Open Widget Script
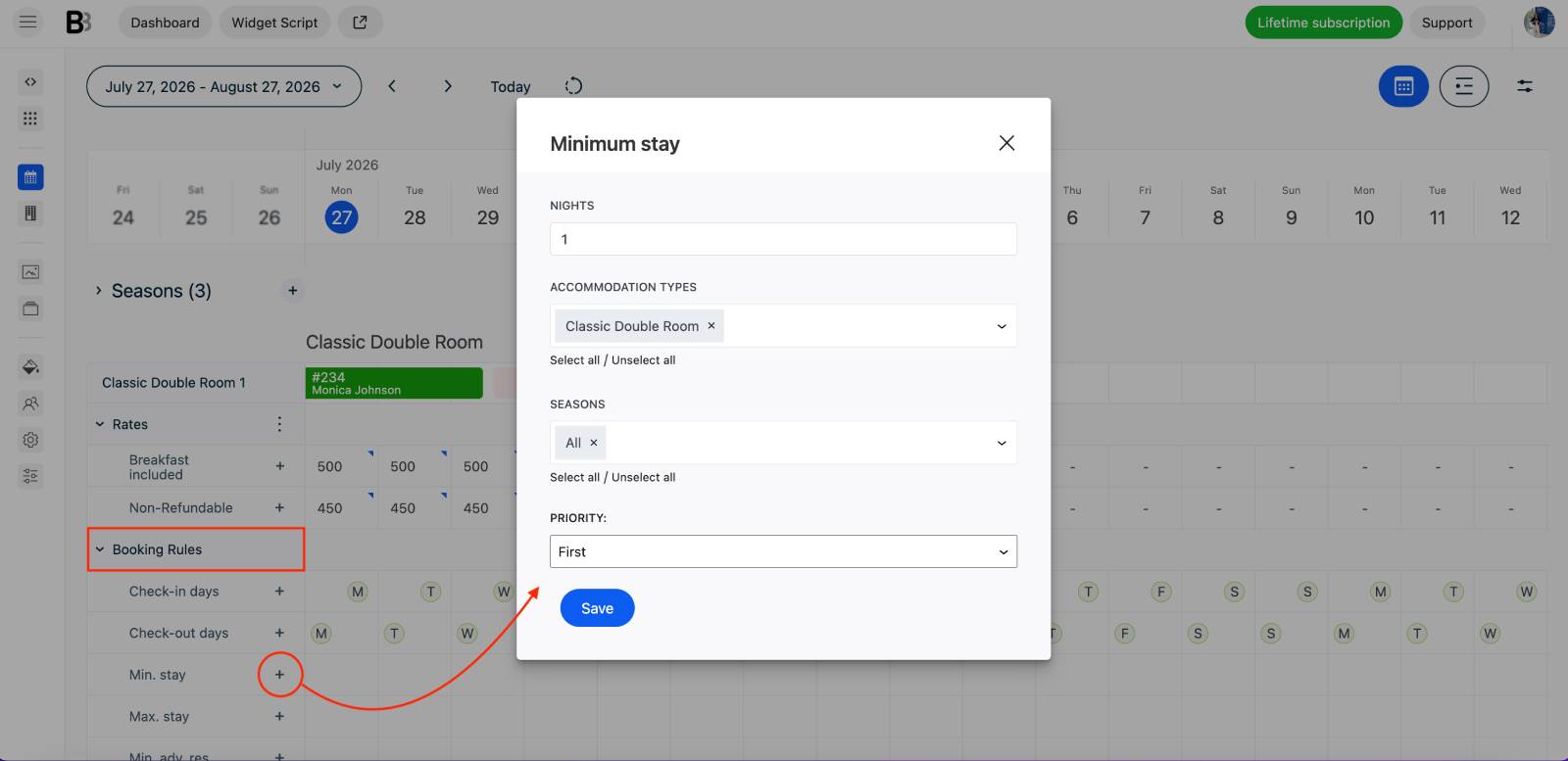Screen dimensions: 1568x761 [274, 23]
